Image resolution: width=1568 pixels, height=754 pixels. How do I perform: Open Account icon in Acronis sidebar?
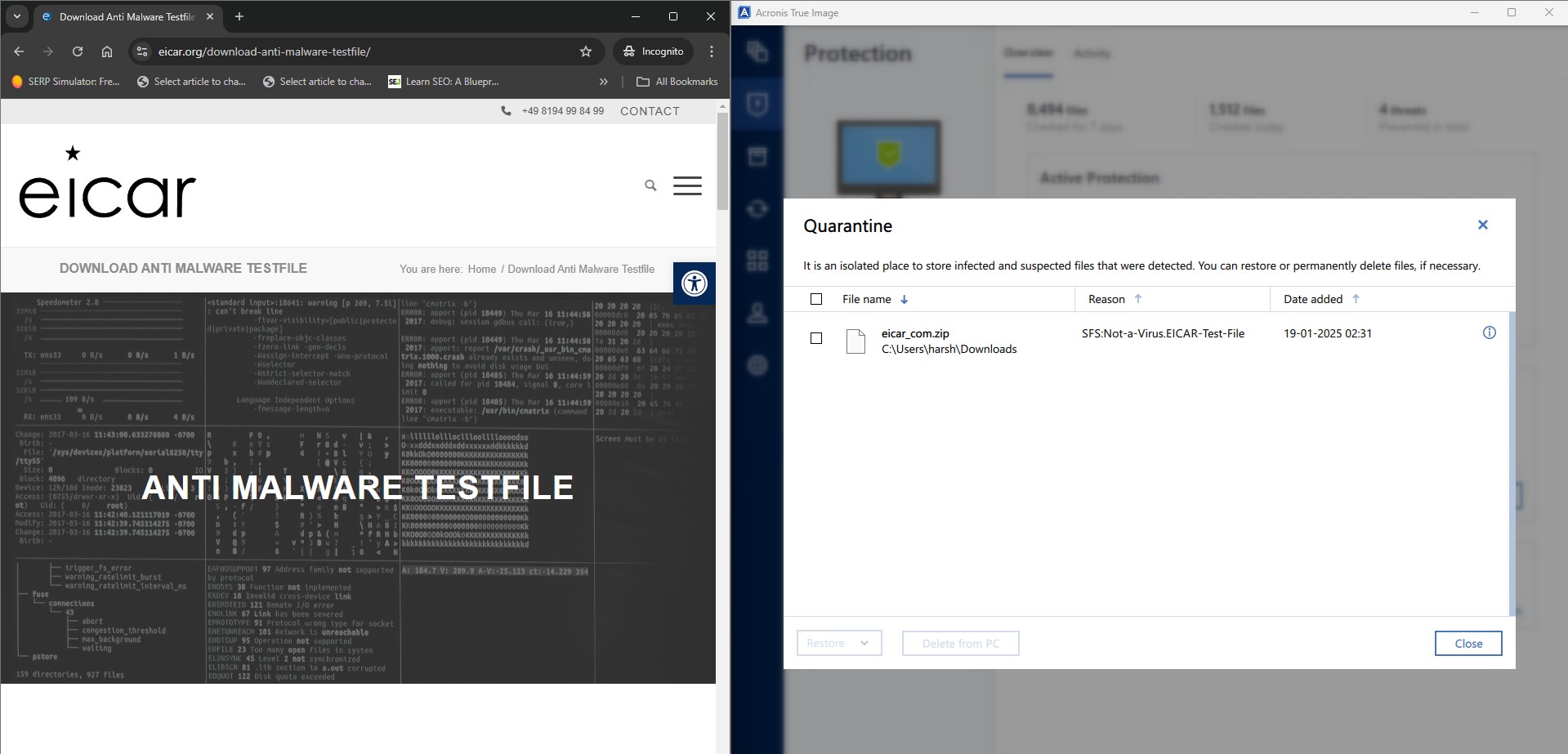(757, 313)
